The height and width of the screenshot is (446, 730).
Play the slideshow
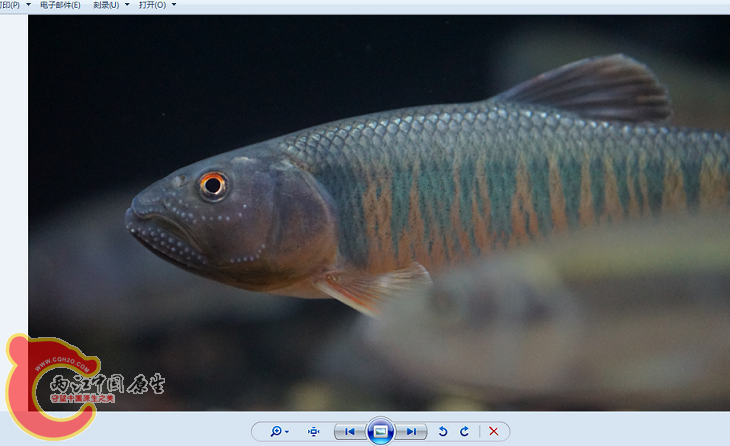[x=379, y=431]
